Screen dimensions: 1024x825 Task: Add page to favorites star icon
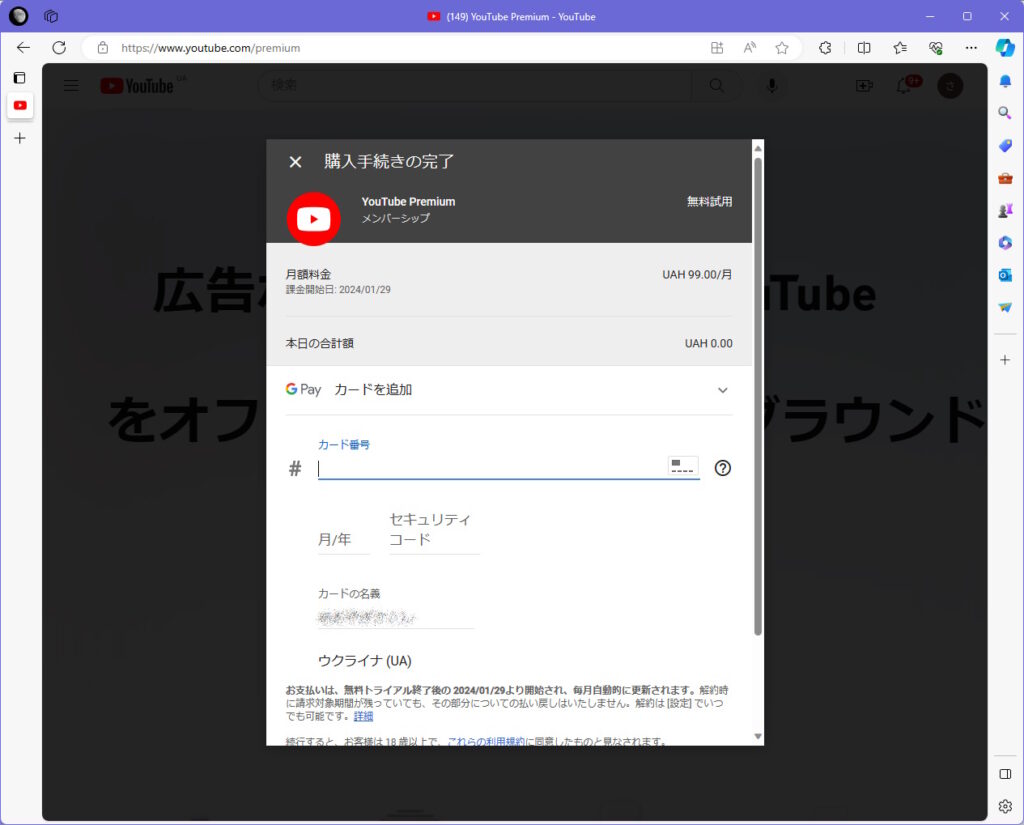point(782,48)
